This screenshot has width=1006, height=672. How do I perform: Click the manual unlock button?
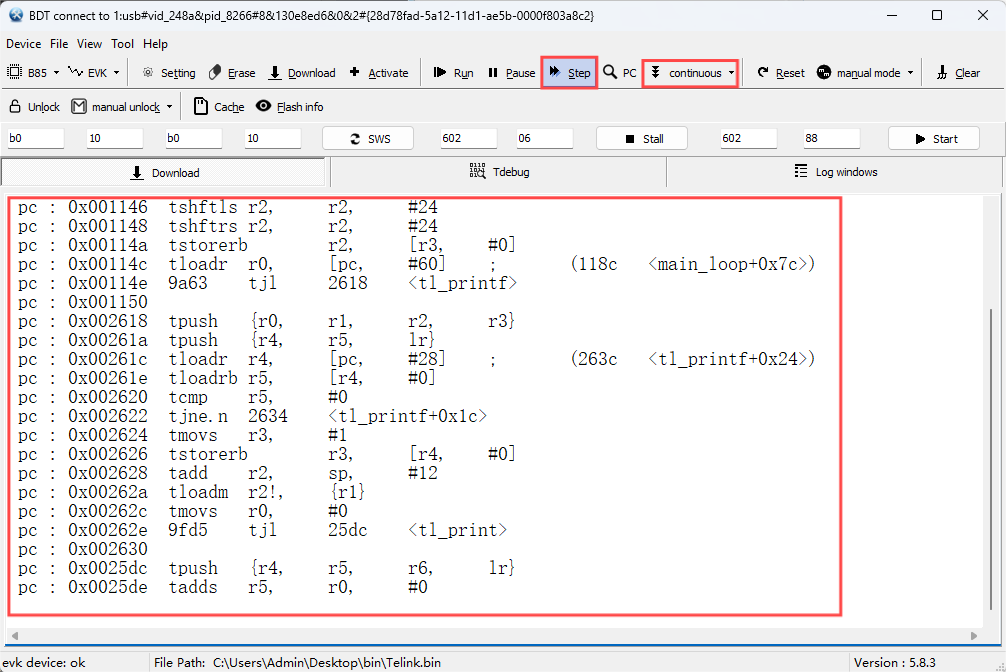tap(116, 107)
